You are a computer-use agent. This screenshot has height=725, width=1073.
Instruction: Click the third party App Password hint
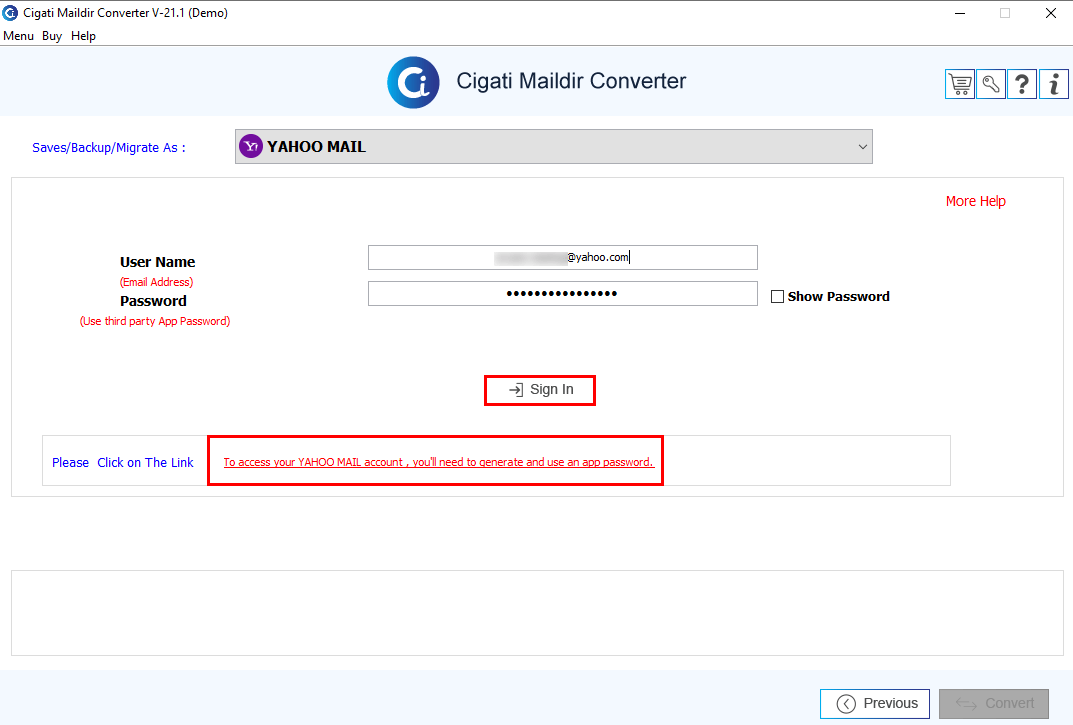coord(155,321)
